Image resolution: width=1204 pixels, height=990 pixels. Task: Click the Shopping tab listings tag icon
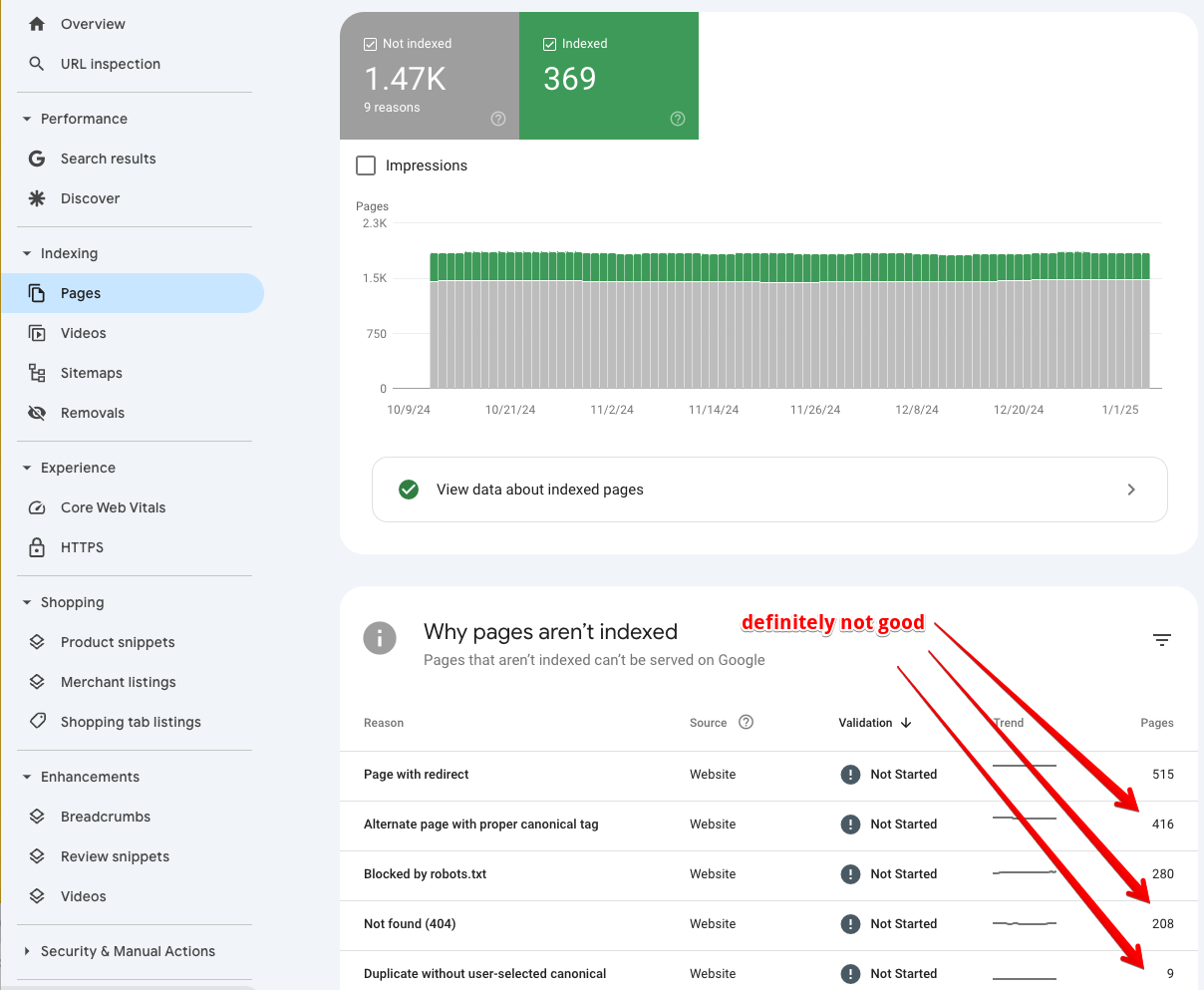(37, 721)
